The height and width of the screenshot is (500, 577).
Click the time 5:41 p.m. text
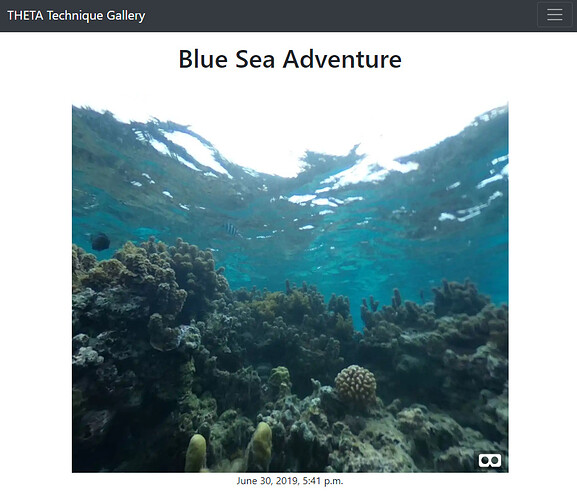pos(323,481)
